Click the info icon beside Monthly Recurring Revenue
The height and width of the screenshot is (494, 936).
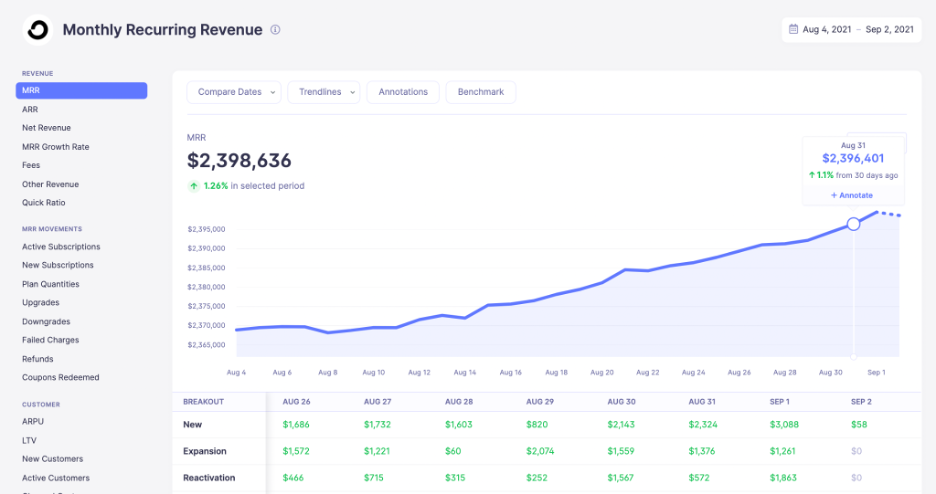275,30
